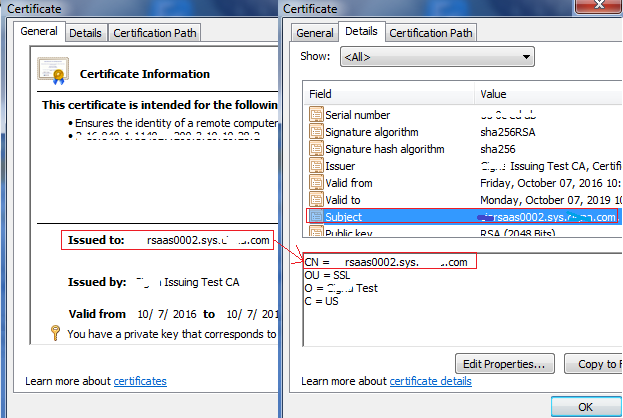Click the Subject field icon
623x418 pixels.
(316, 216)
